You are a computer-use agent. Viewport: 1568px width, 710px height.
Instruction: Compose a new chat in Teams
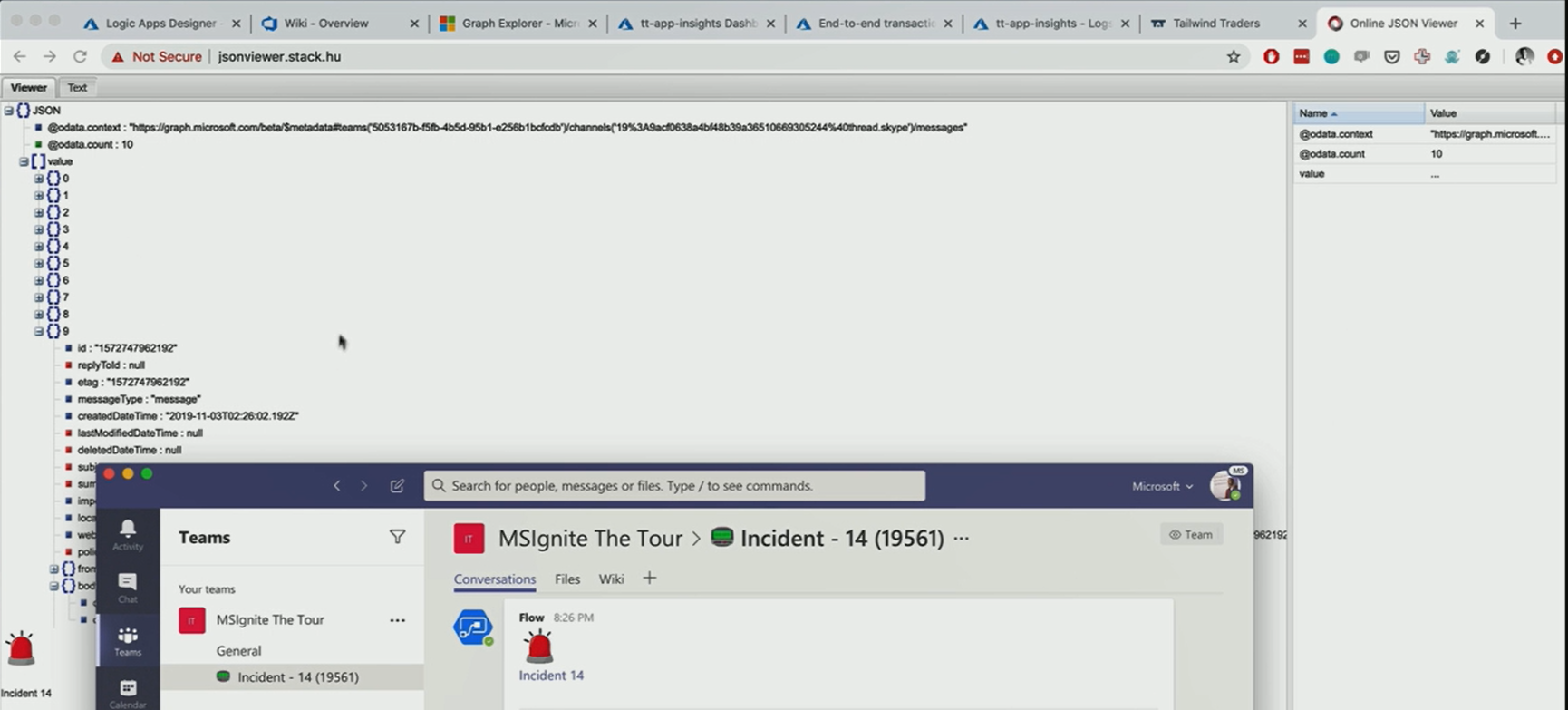[397, 486]
